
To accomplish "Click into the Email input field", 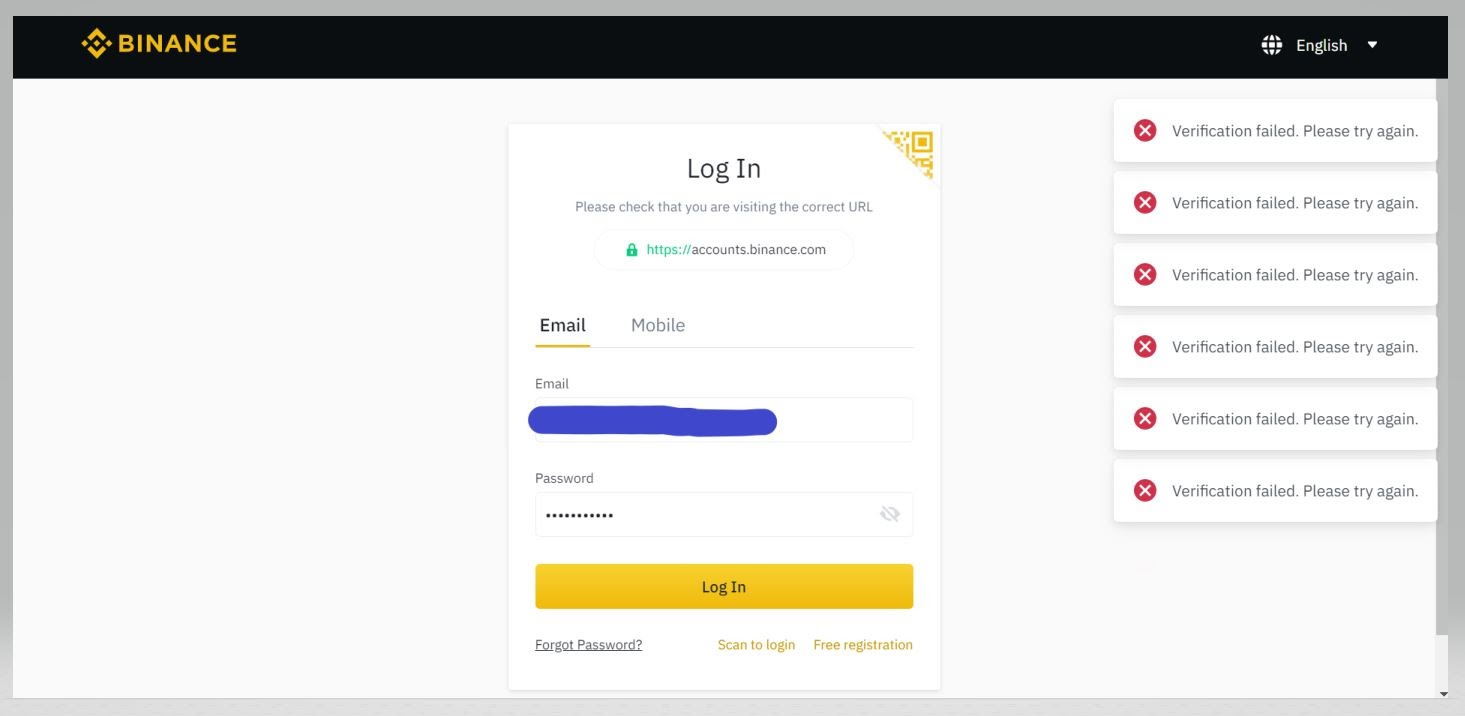I will (724, 420).
